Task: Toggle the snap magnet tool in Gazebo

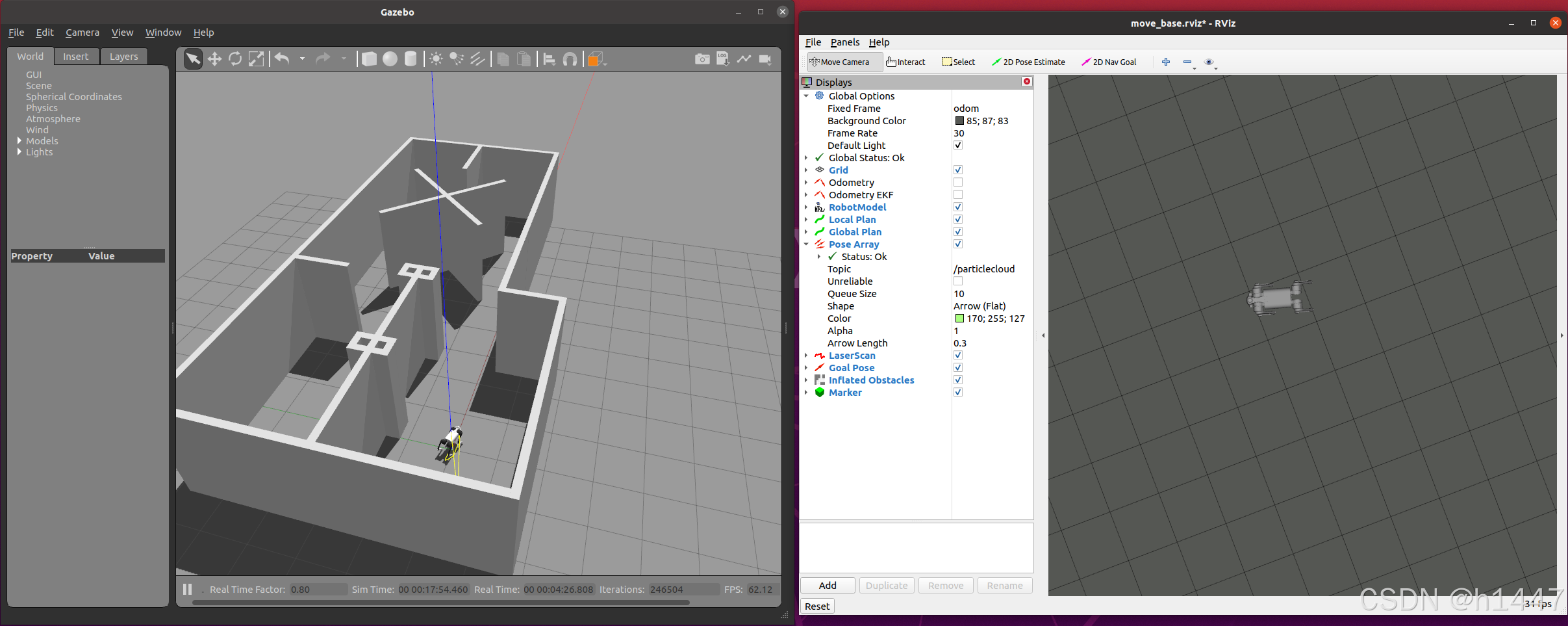Action: tap(570, 59)
